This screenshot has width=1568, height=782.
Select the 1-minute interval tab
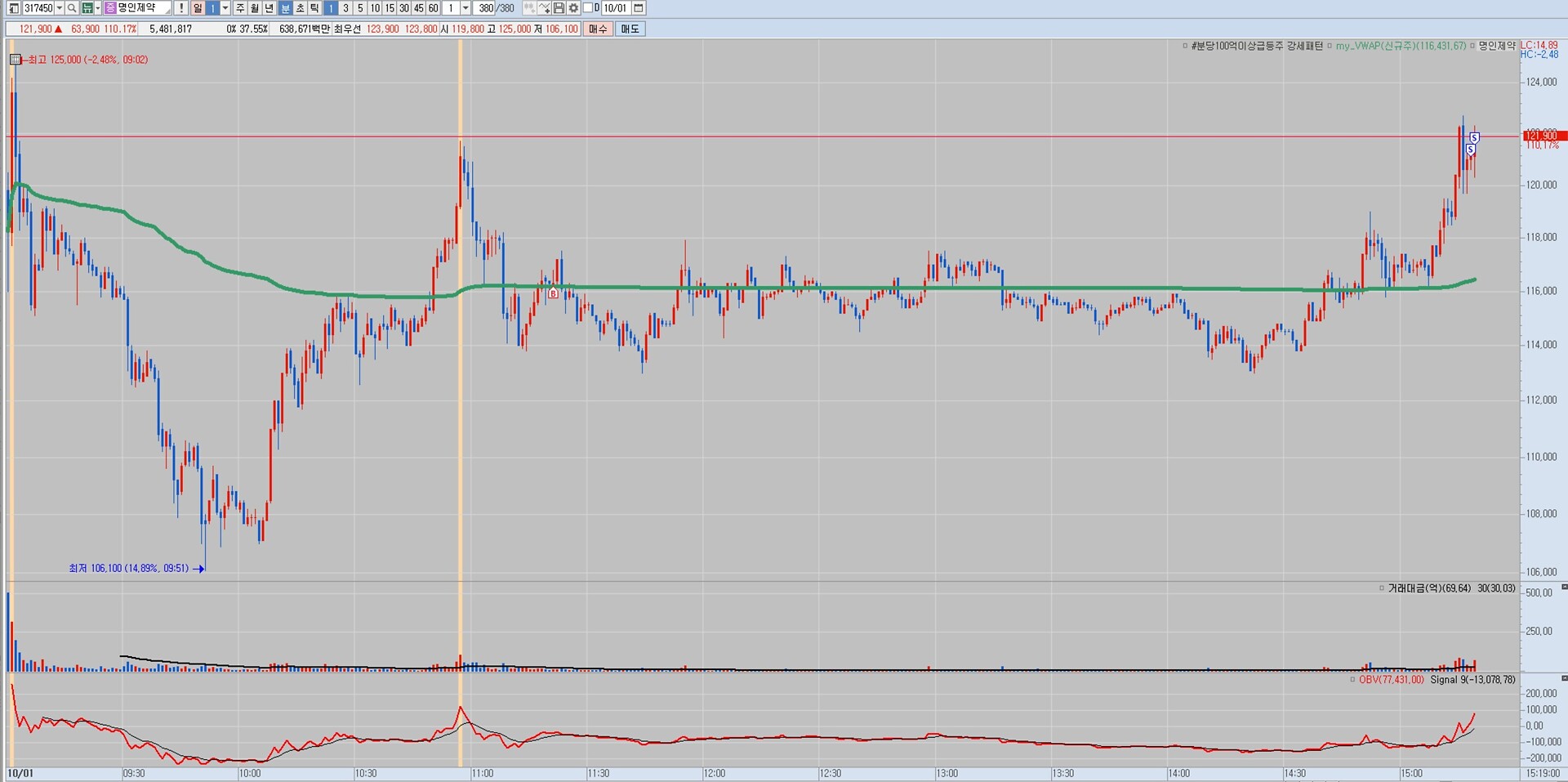(331, 8)
